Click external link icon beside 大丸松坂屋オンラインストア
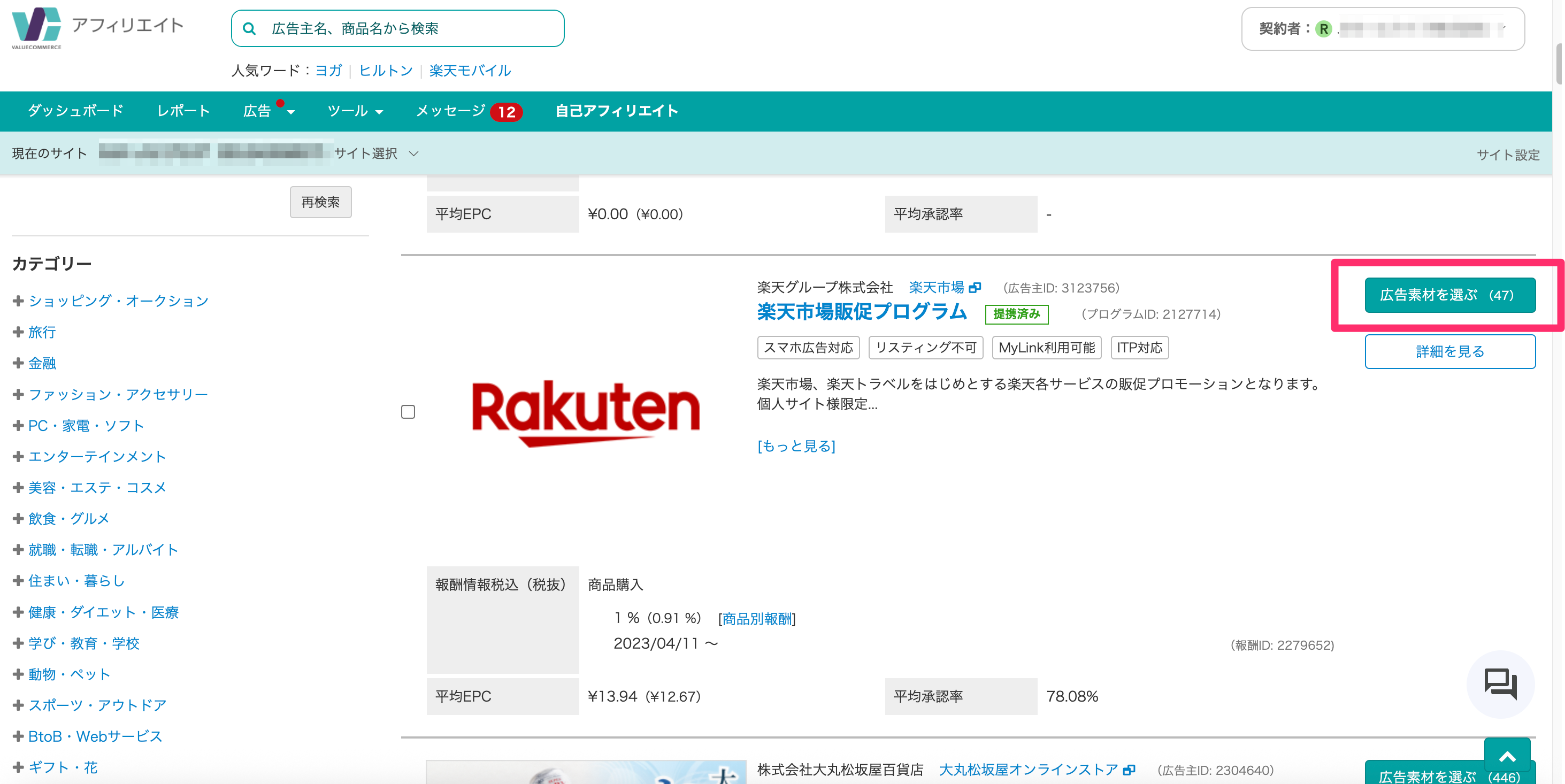 pos(1130,770)
